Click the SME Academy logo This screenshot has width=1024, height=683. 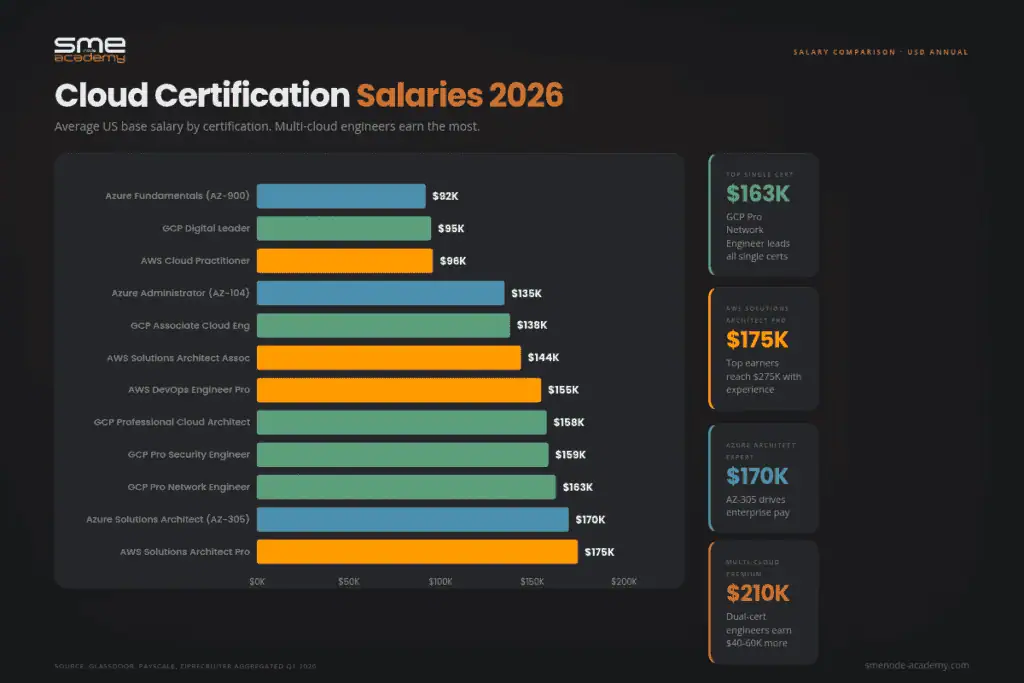pos(89,50)
